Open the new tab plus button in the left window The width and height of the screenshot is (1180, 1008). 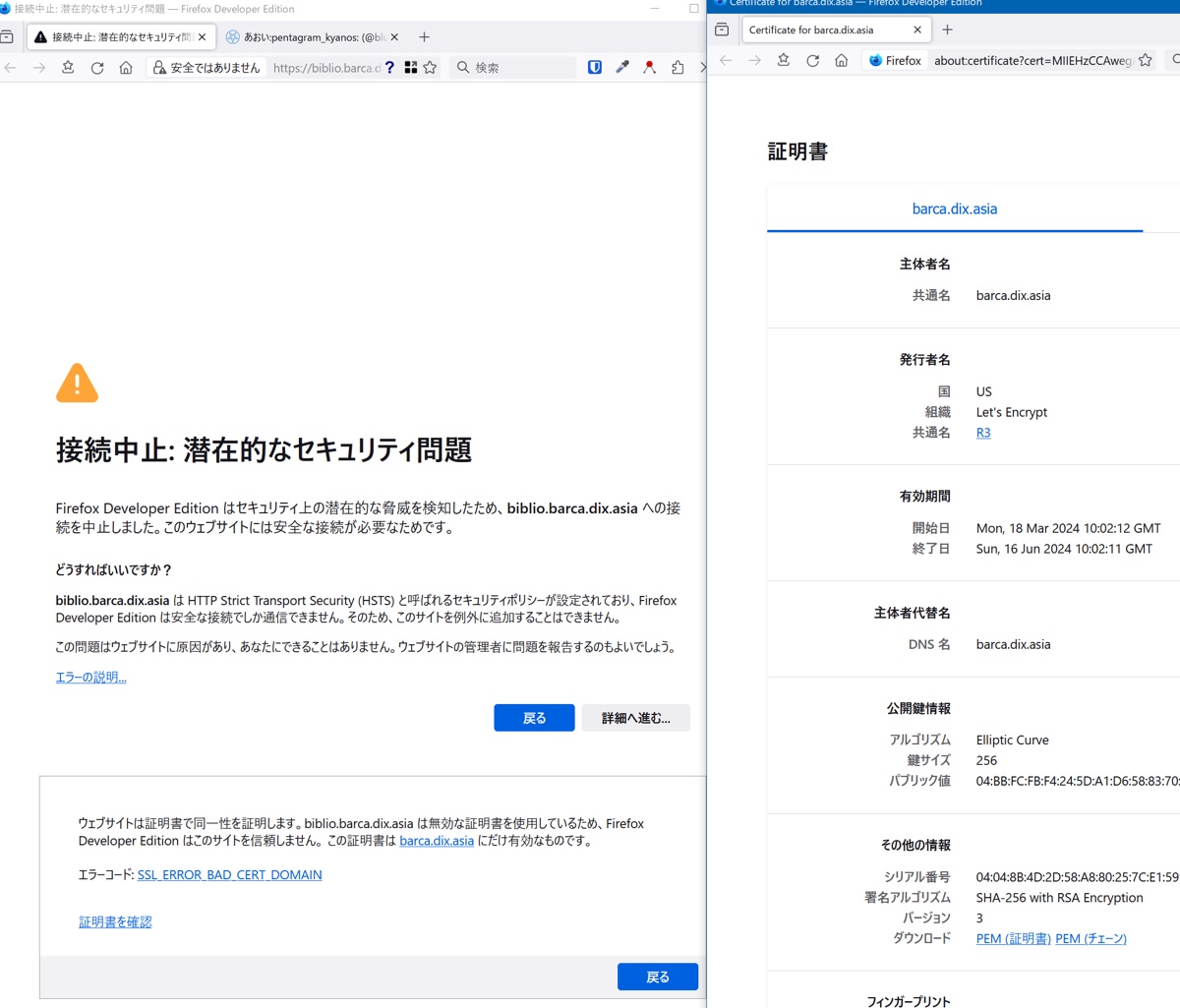pos(424,36)
